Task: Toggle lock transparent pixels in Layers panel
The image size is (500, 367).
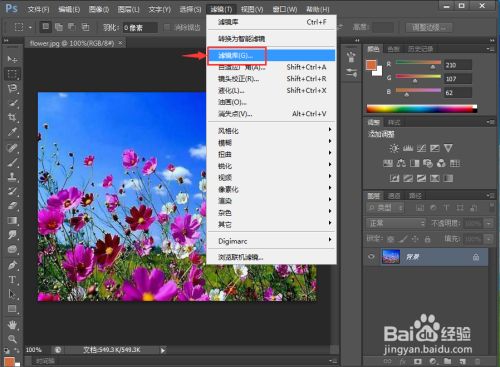Action: tap(390, 239)
